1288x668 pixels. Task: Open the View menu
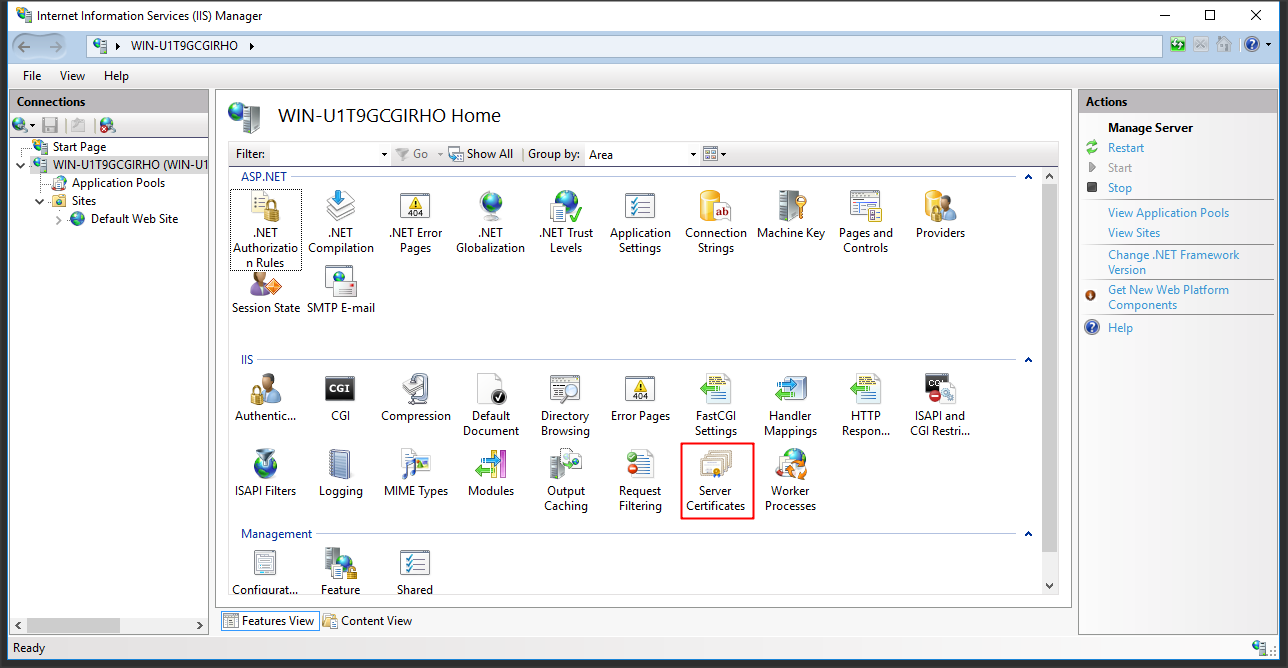(x=72, y=76)
